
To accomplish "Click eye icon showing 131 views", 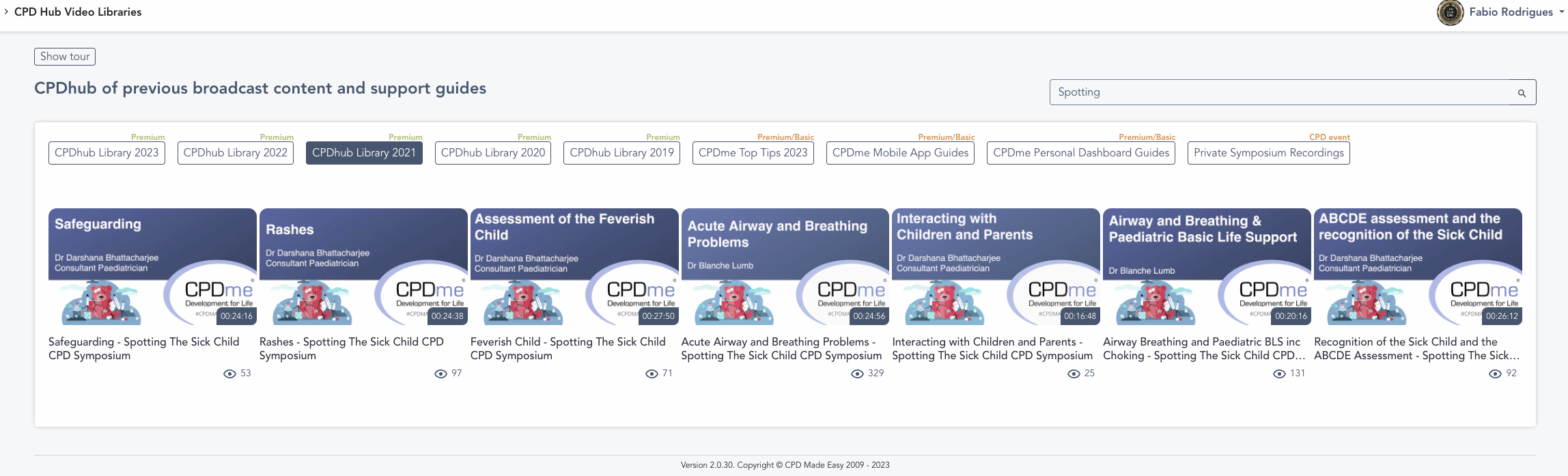I will (x=1280, y=374).
